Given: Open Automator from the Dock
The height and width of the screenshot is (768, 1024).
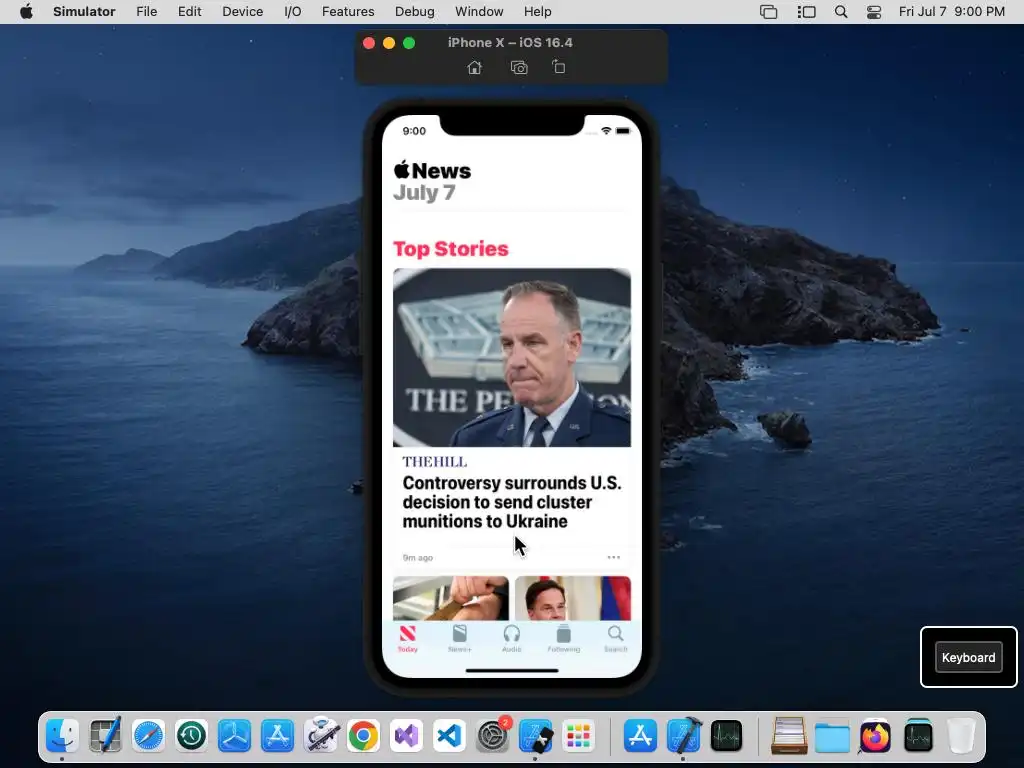Looking at the screenshot, I should coord(321,736).
